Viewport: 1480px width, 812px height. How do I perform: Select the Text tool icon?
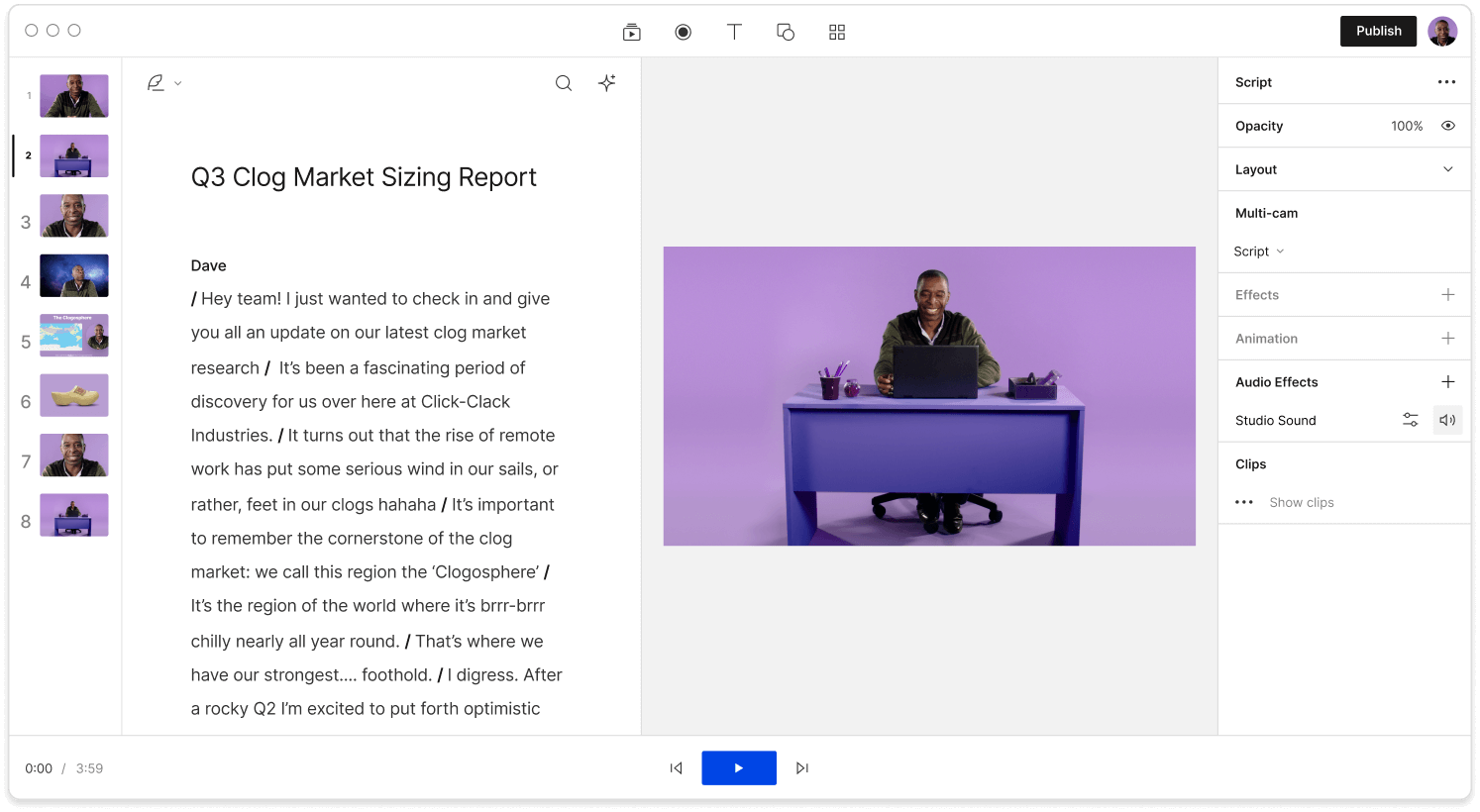click(x=734, y=31)
